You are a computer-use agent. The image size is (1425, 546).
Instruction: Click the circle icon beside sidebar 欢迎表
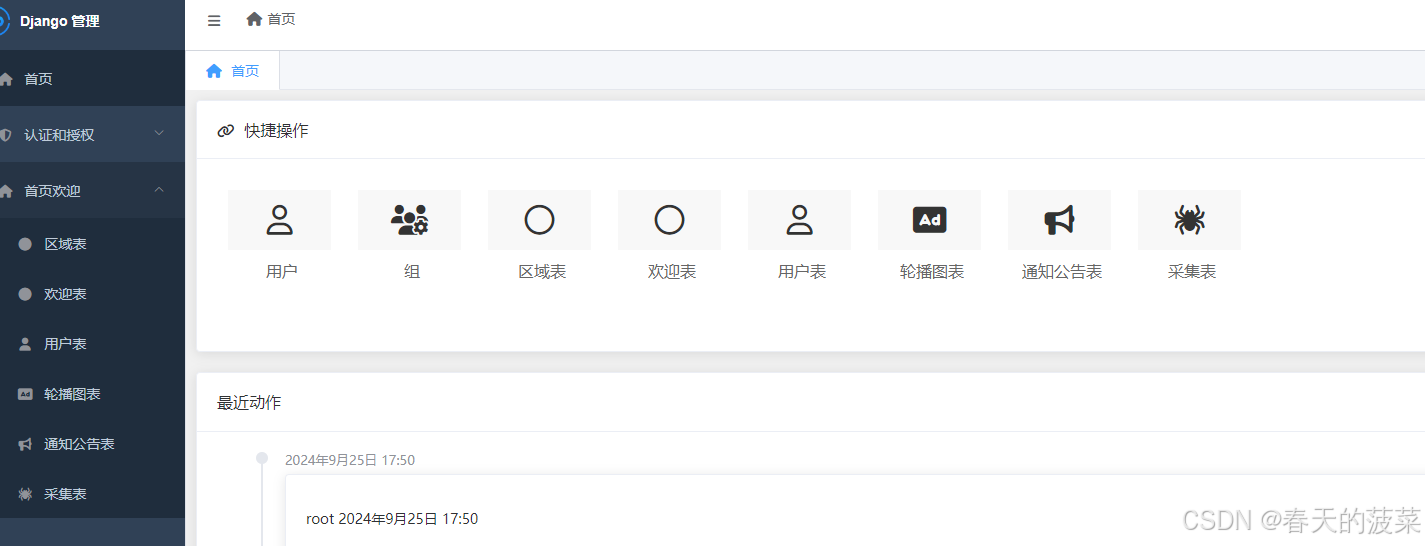coord(25,294)
